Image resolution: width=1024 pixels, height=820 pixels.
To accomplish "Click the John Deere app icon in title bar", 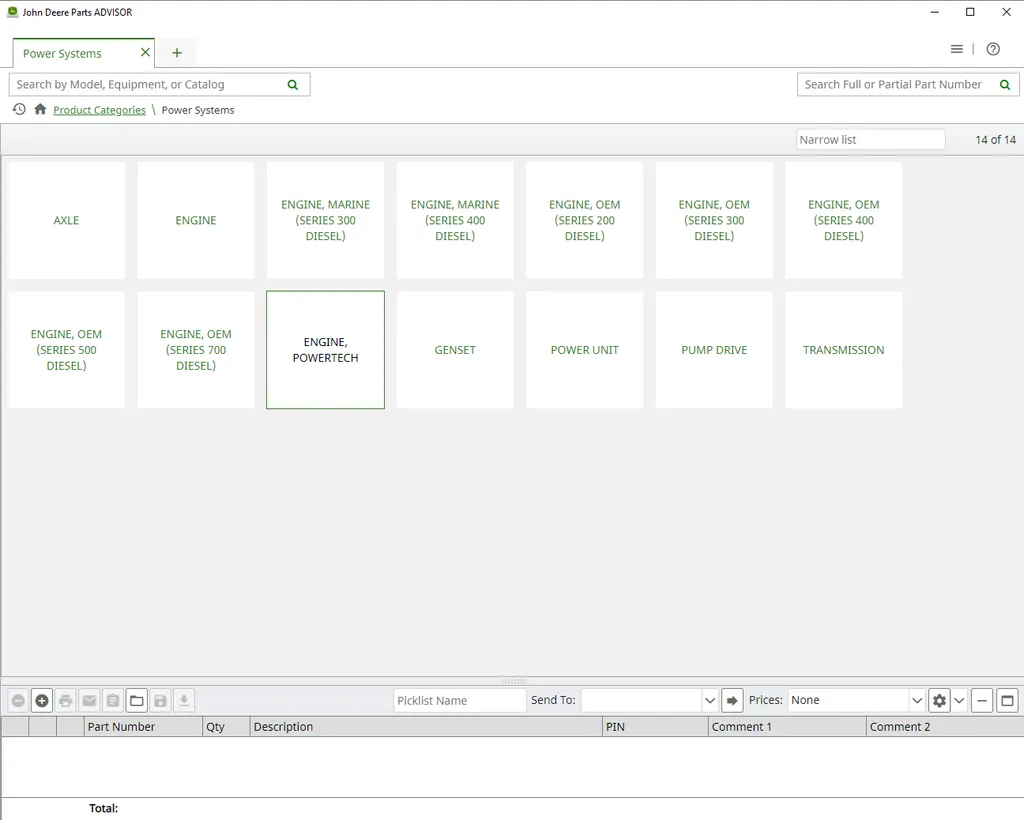I will click(x=12, y=12).
